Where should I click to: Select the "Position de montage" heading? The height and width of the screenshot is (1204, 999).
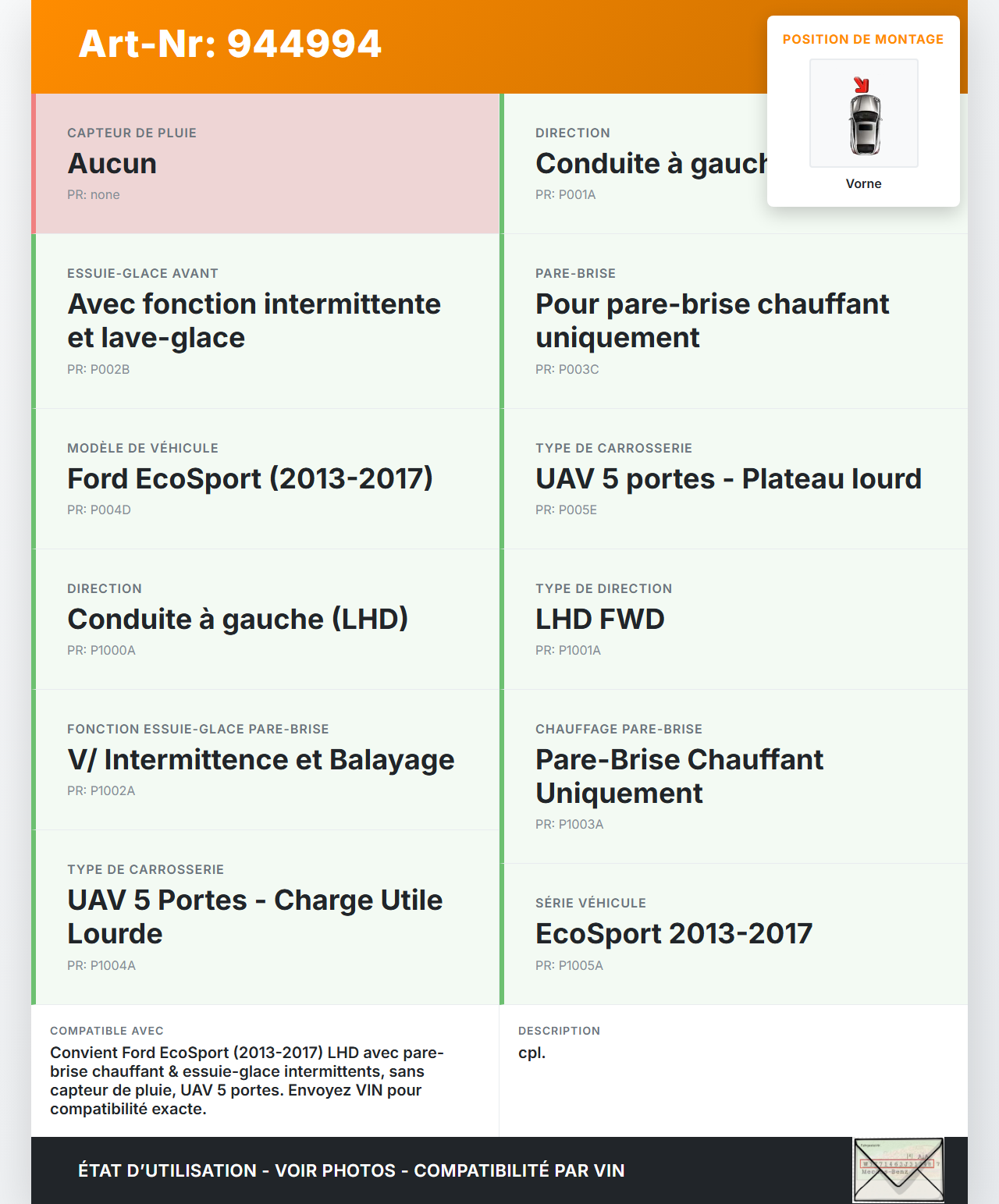[x=862, y=40]
